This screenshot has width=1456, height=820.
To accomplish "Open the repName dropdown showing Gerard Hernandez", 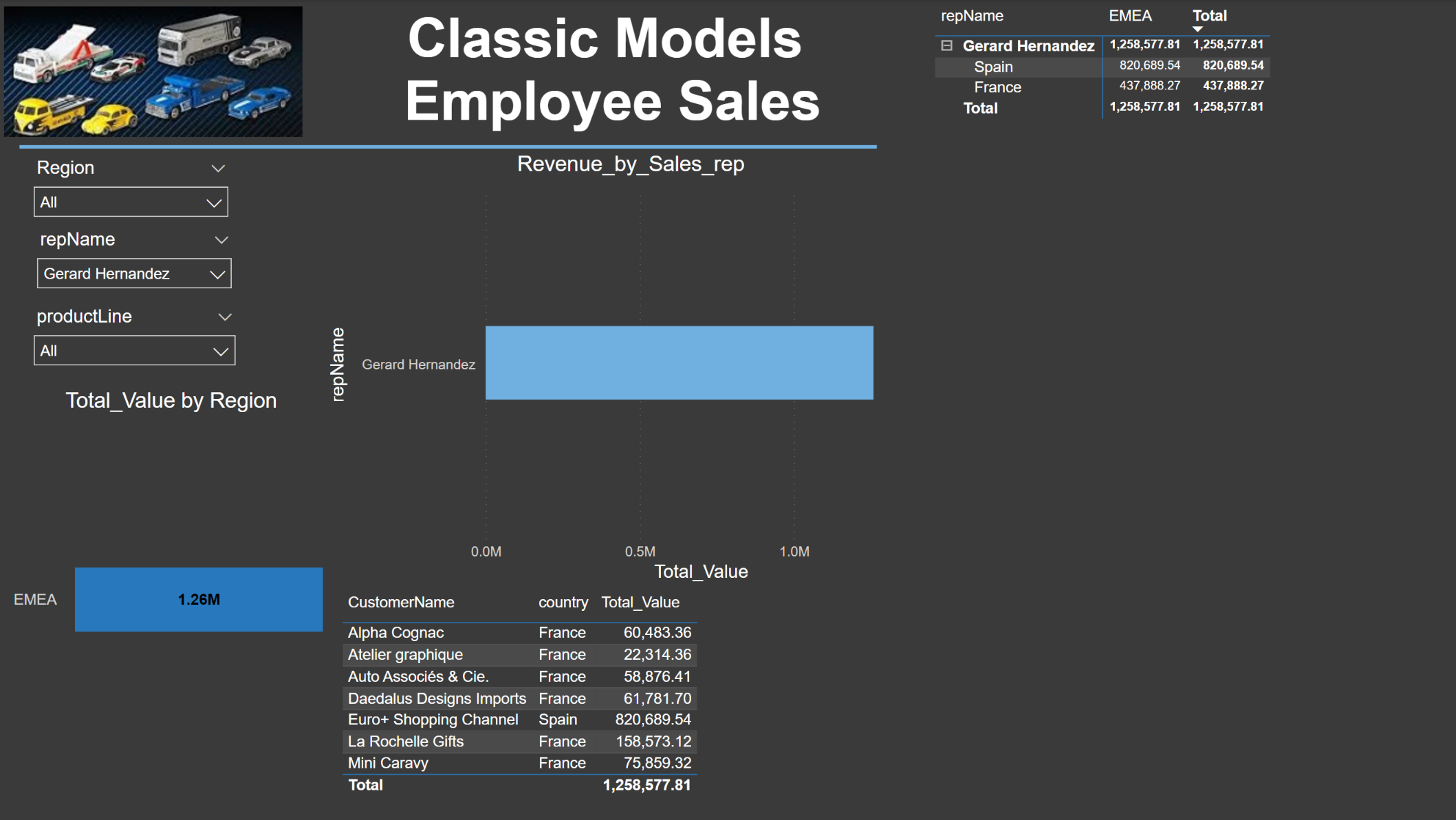I will [134, 274].
